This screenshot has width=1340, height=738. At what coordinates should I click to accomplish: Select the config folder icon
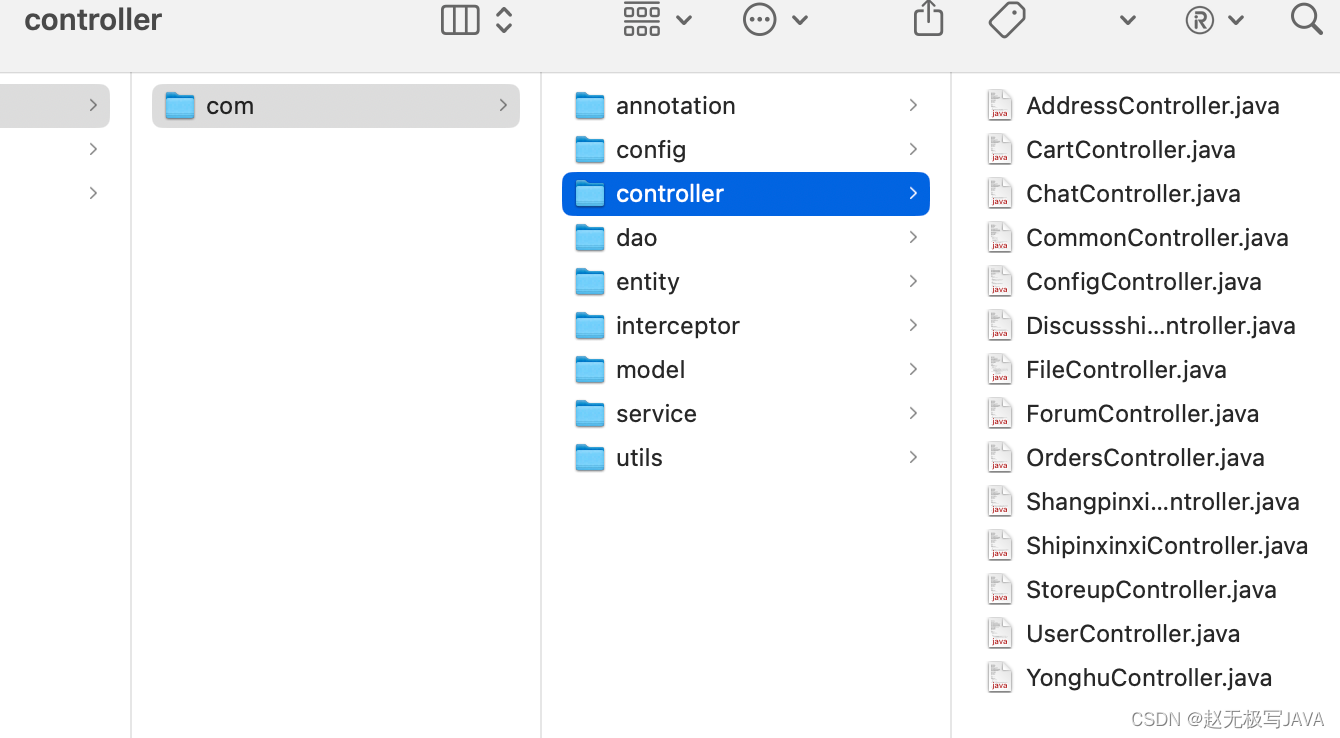click(x=590, y=149)
